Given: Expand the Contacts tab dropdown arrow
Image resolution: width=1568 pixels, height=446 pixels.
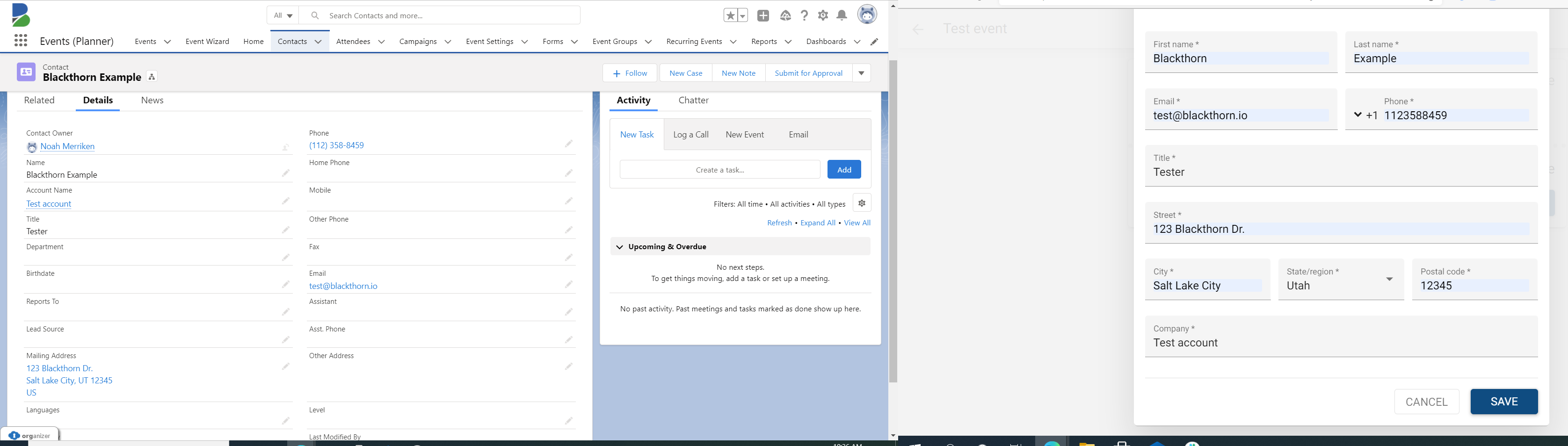Looking at the screenshot, I should (x=318, y=42).
